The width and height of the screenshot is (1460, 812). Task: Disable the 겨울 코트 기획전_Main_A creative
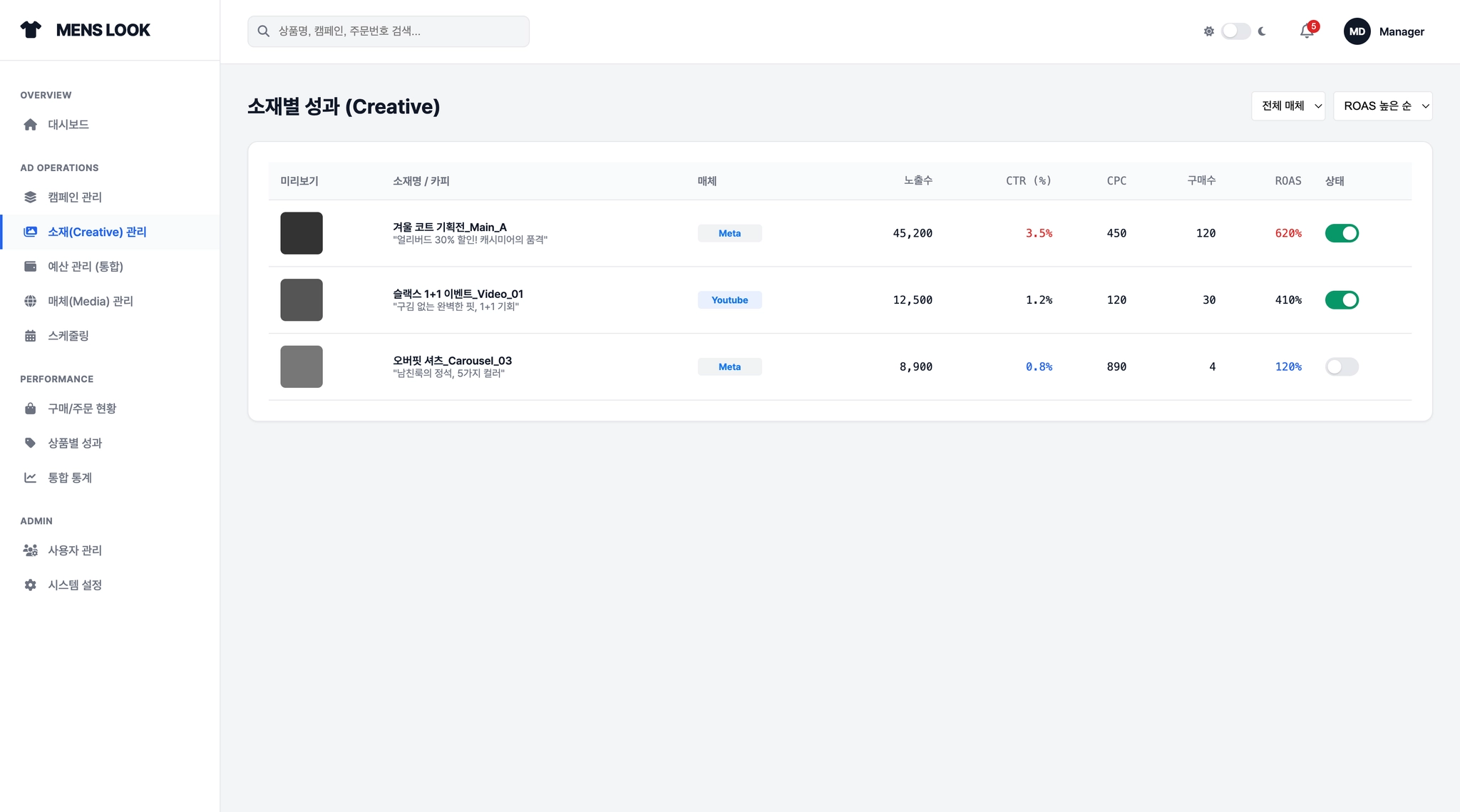[1342, 233]
